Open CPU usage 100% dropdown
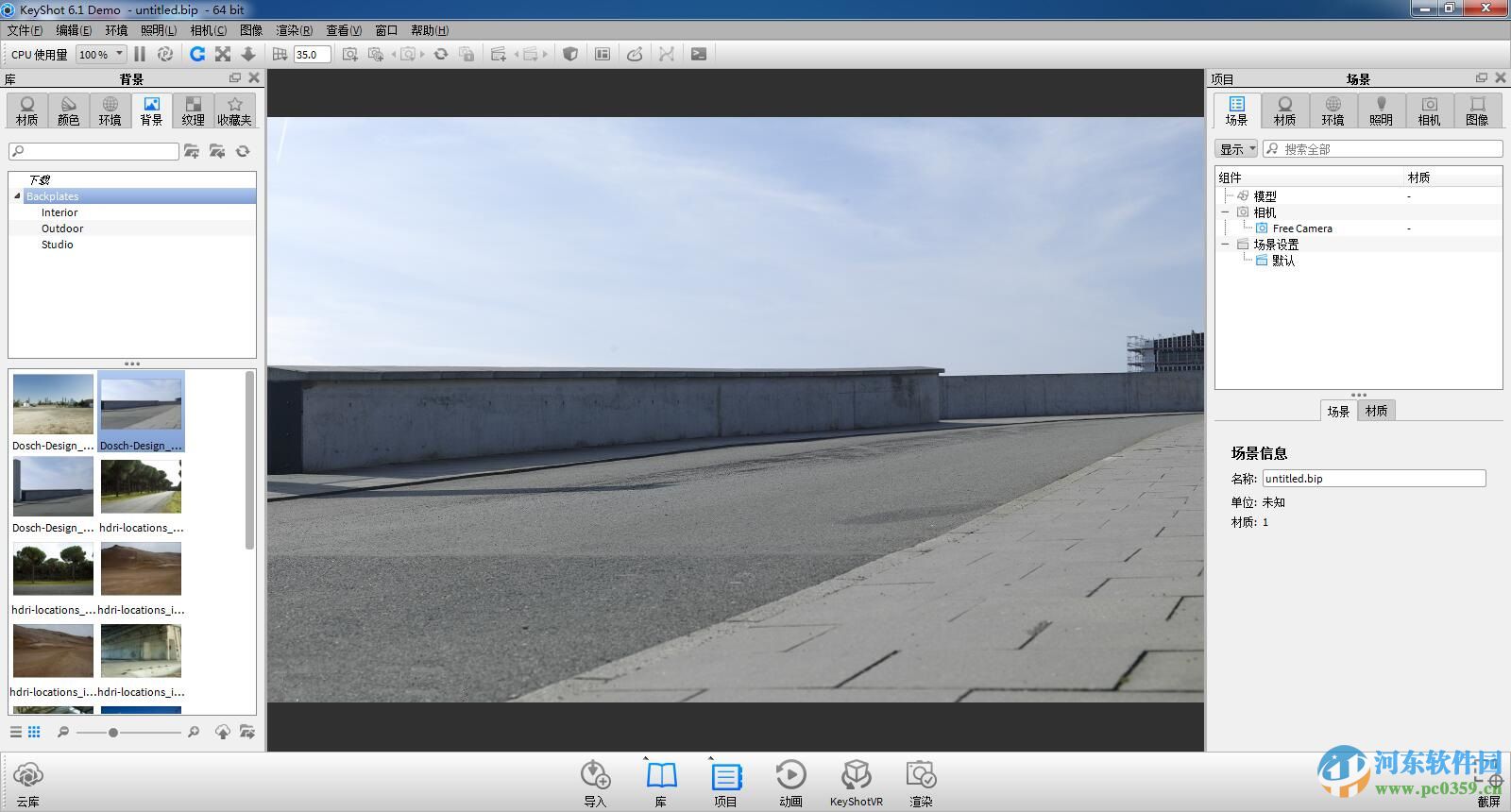This screenshot has height=812, width=1511. click(x=101, y=55)
